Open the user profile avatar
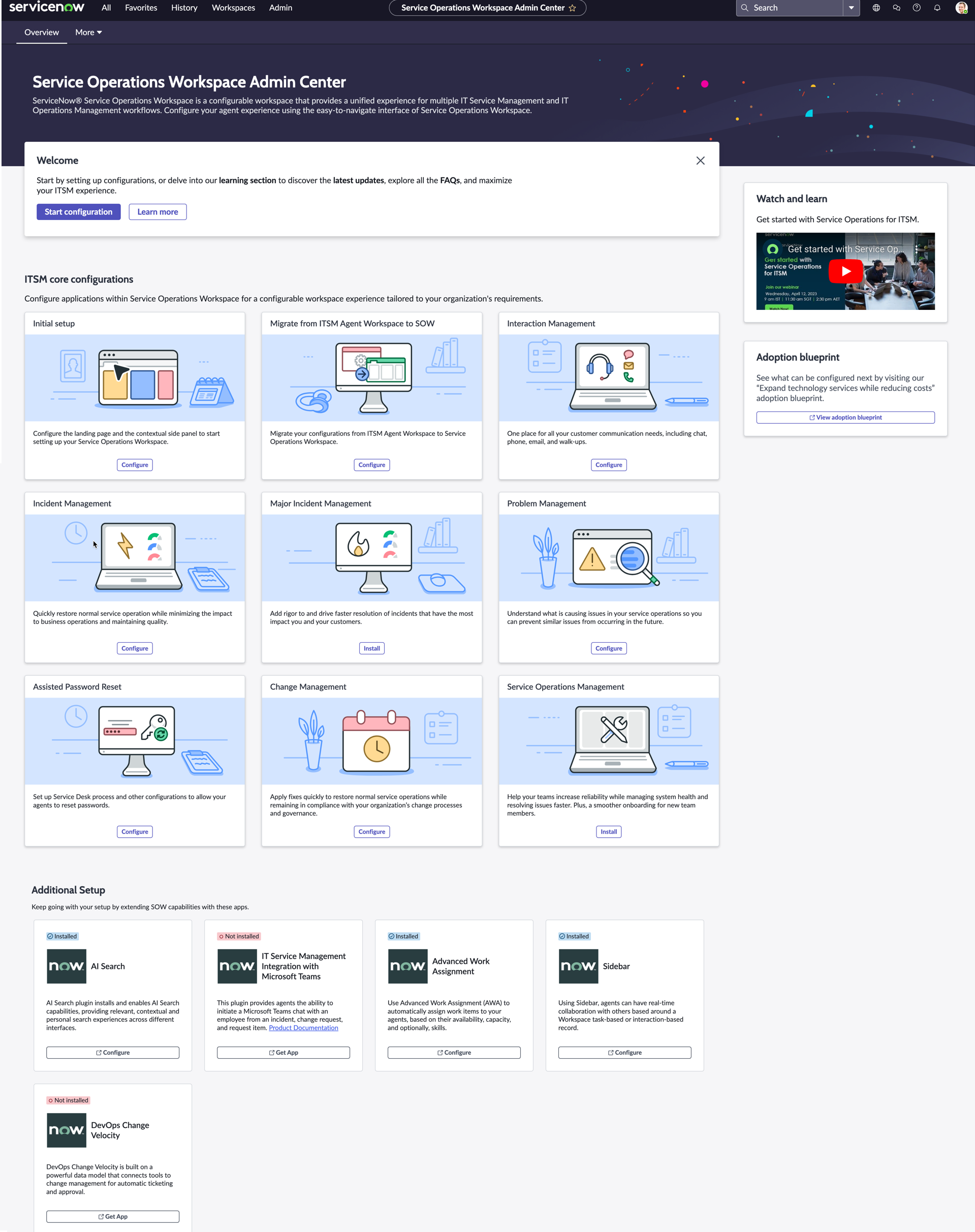Screen dimensions: 975x1232 [961, 8]
